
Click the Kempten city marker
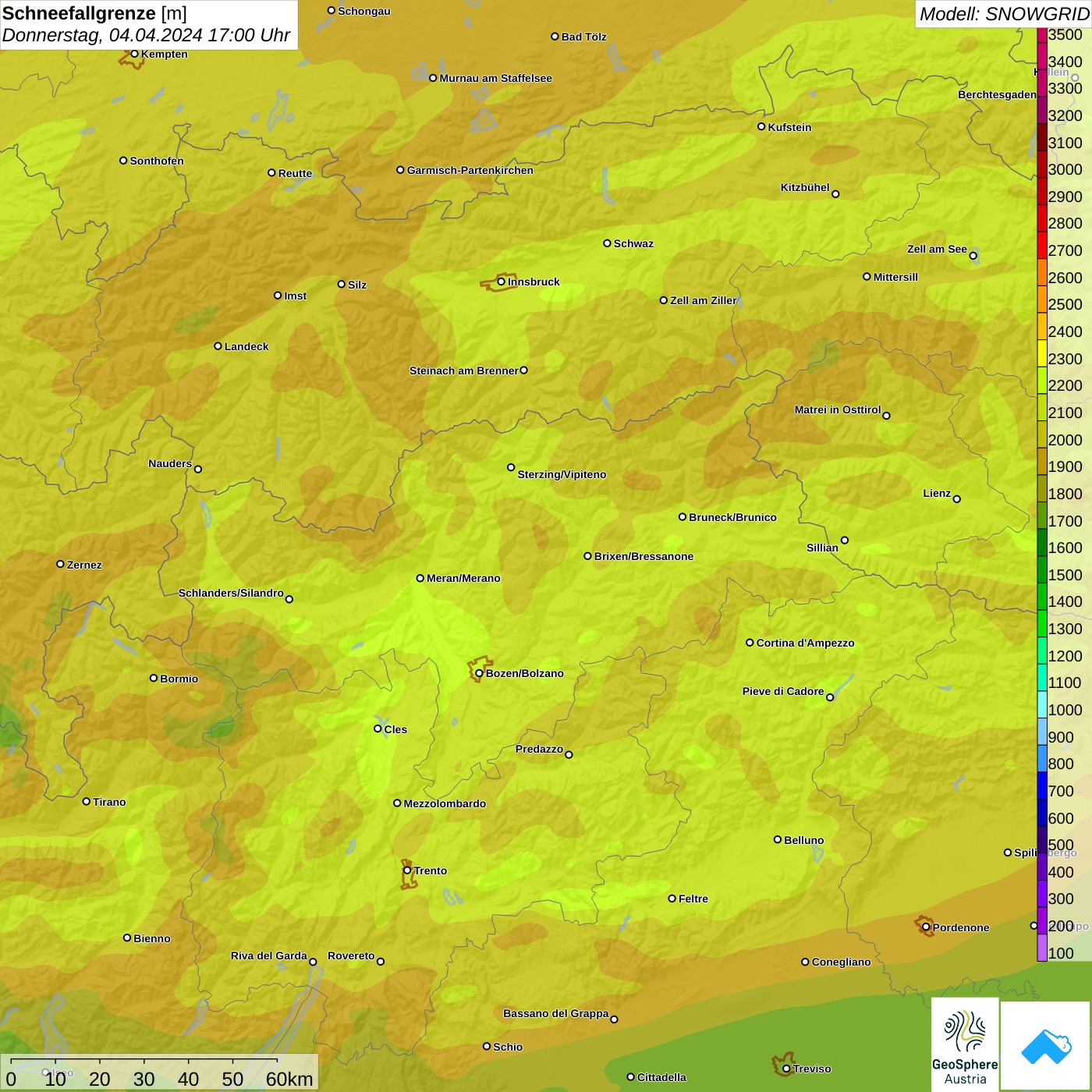point(134,54)
